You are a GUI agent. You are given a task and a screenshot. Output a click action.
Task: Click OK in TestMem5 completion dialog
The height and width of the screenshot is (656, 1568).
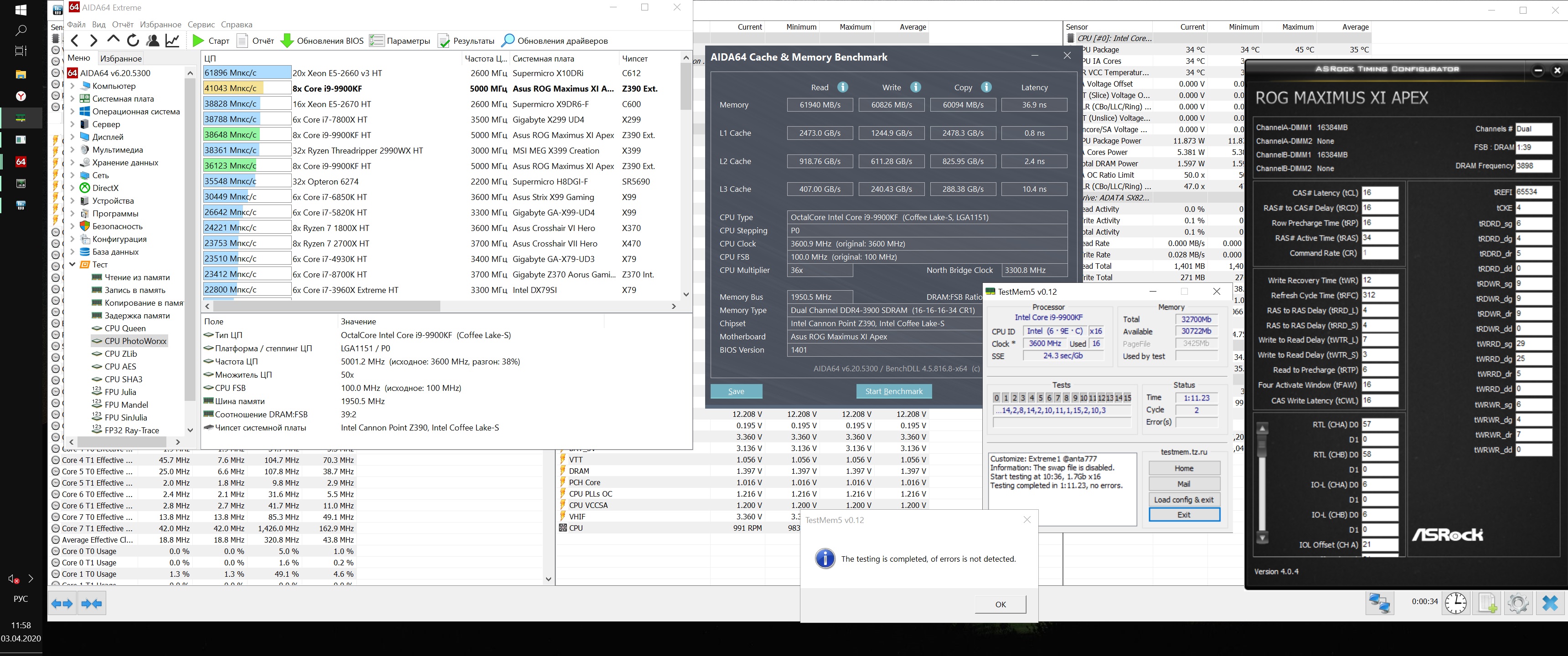tap(1000, 604)
